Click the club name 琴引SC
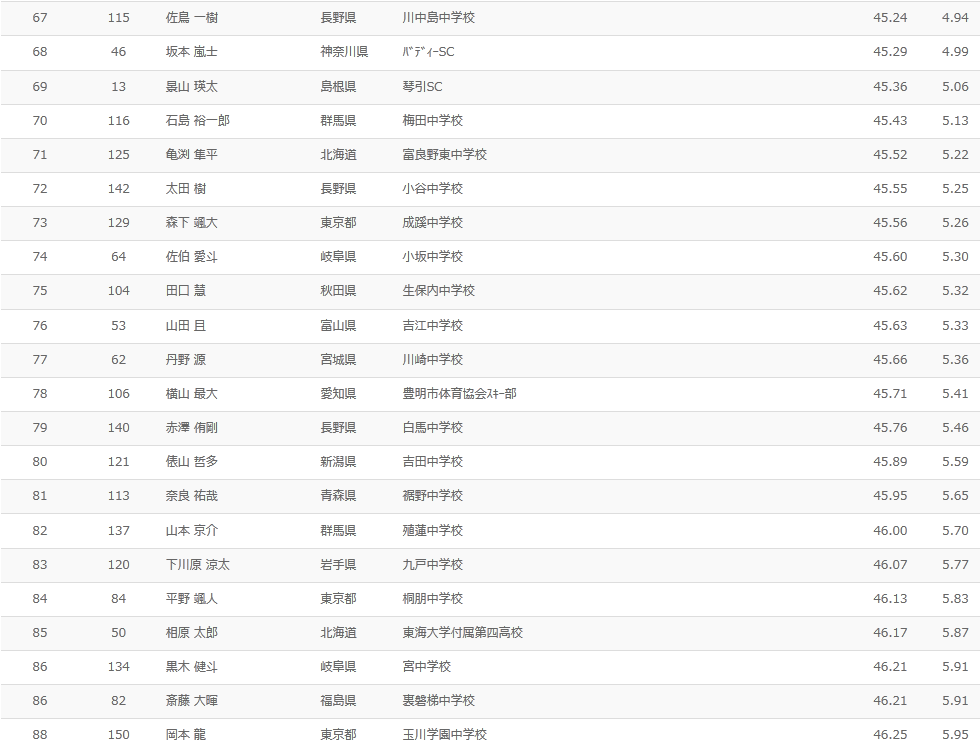980x752 pixels. 422,86
